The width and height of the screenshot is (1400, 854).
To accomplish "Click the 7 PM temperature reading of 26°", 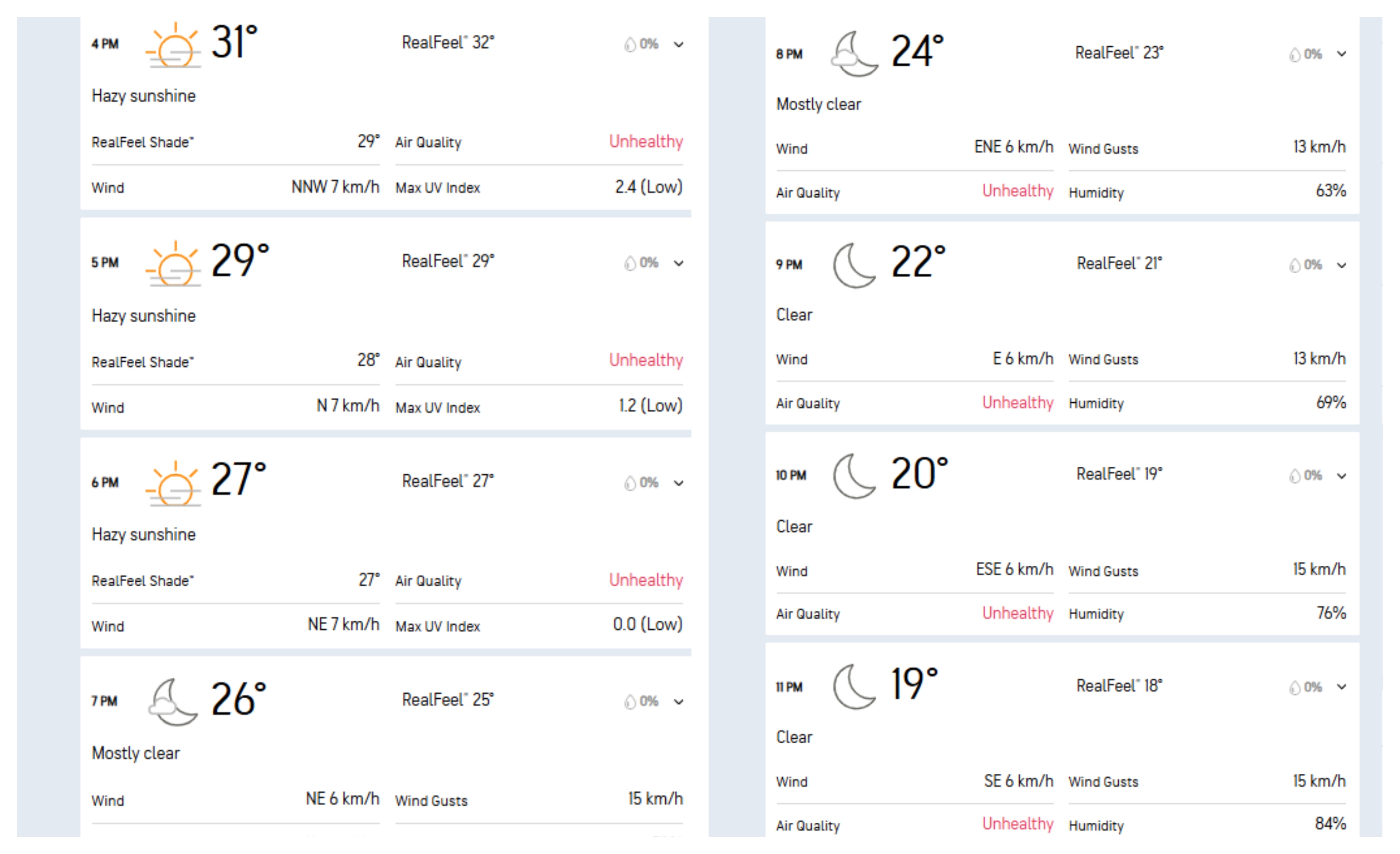I will tap(238, 700).
